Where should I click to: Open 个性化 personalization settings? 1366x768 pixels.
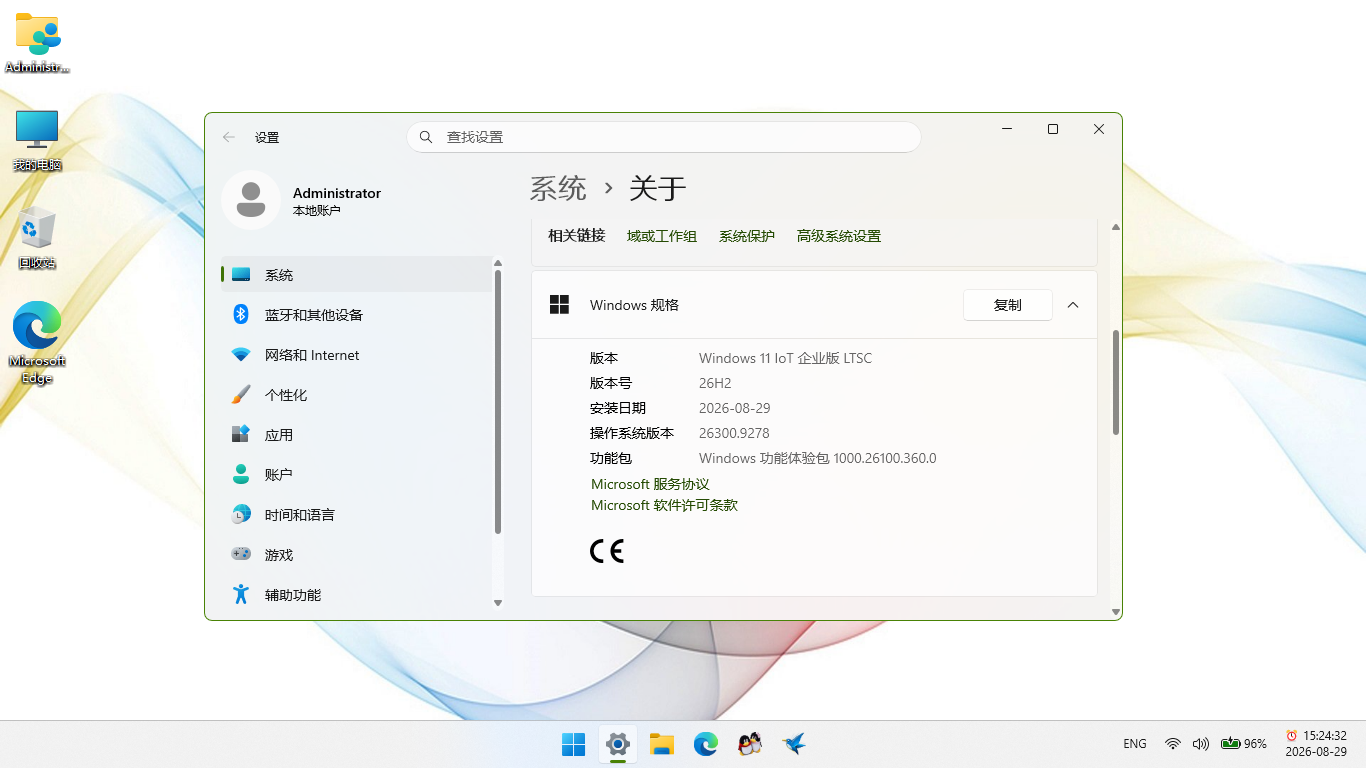click(356, 395)
